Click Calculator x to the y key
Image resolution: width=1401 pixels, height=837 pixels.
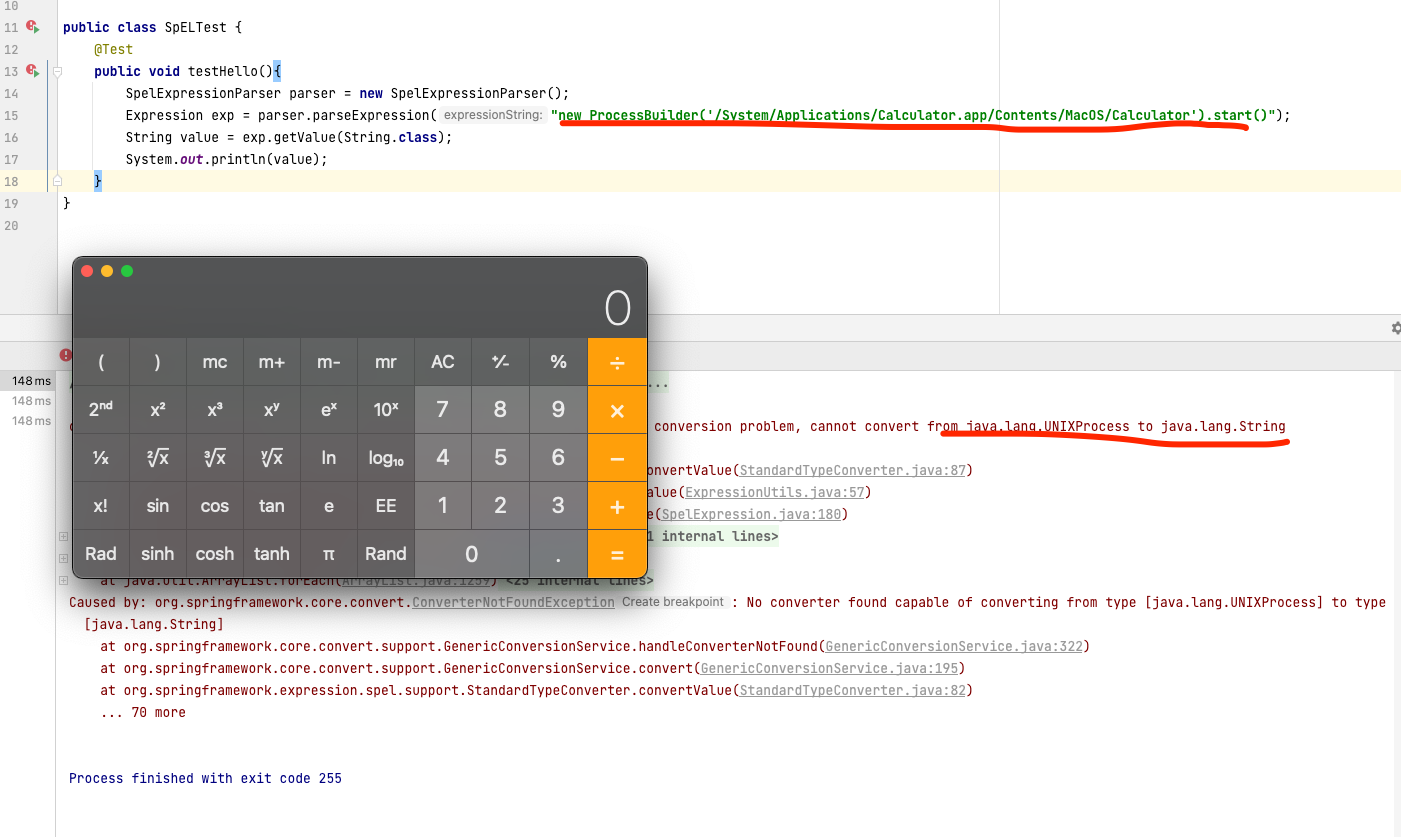(272, 410)
